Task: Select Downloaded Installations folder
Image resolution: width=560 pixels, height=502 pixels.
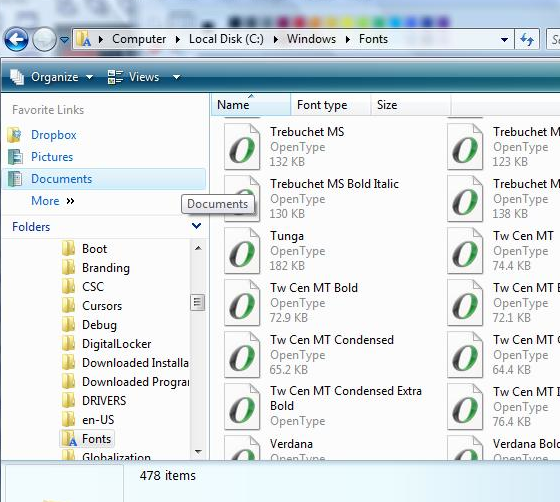Action: pos(135,363)
